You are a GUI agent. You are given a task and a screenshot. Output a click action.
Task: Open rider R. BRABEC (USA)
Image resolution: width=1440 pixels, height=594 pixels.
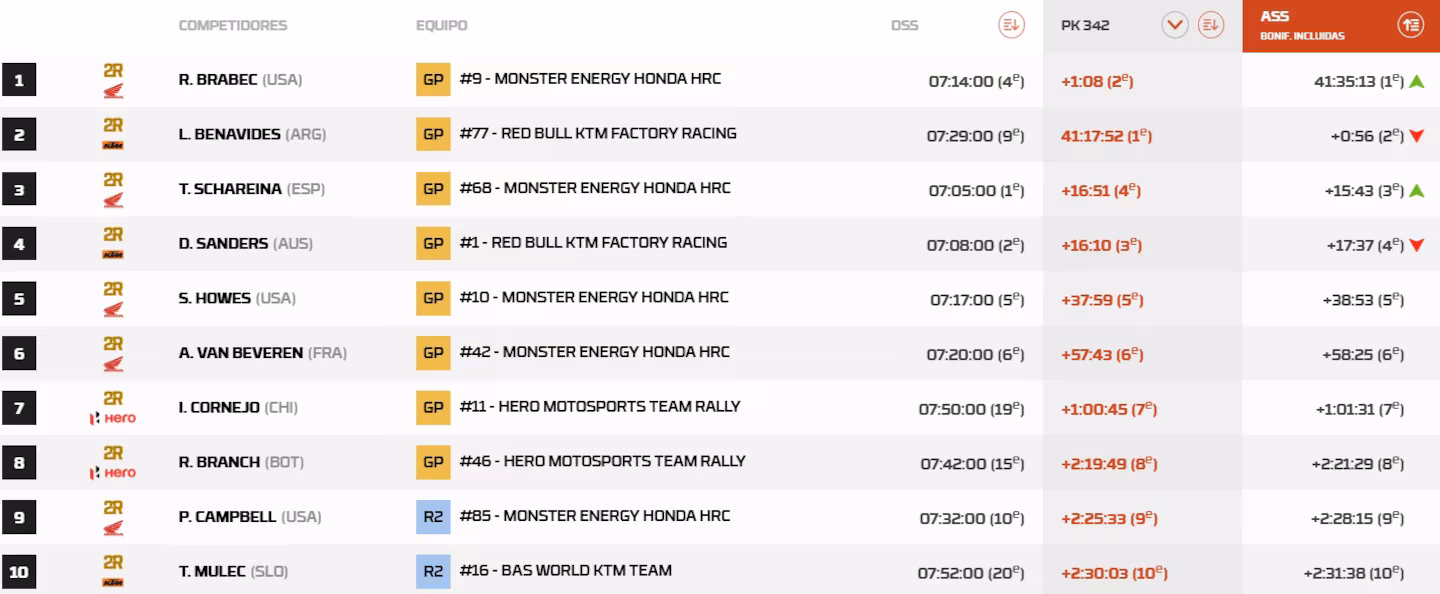coord(240,80)
